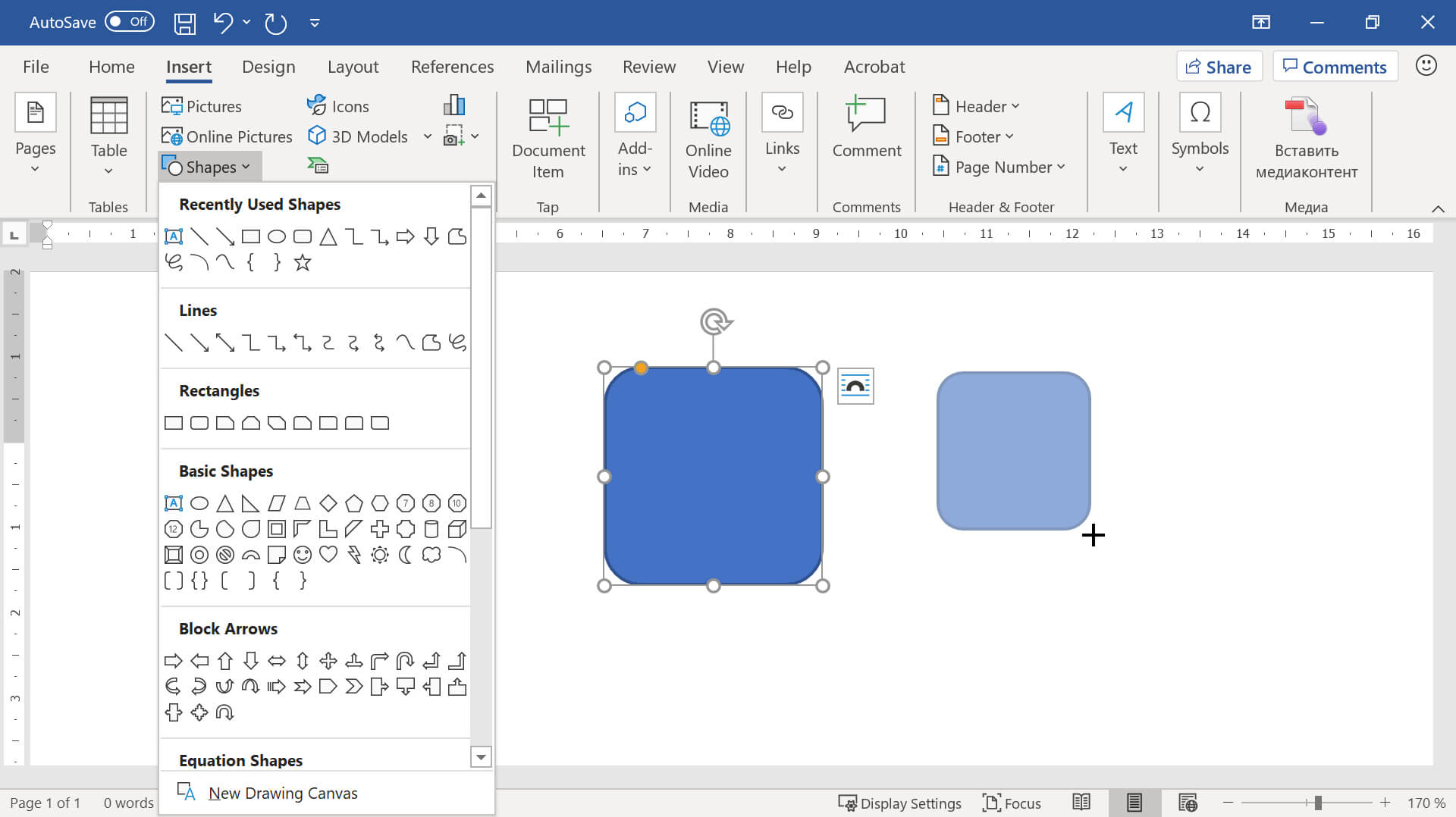Click the Layout Options icon beside shape
The width and height of the screenshot is (1456, 817).
[x=855, y=386]
